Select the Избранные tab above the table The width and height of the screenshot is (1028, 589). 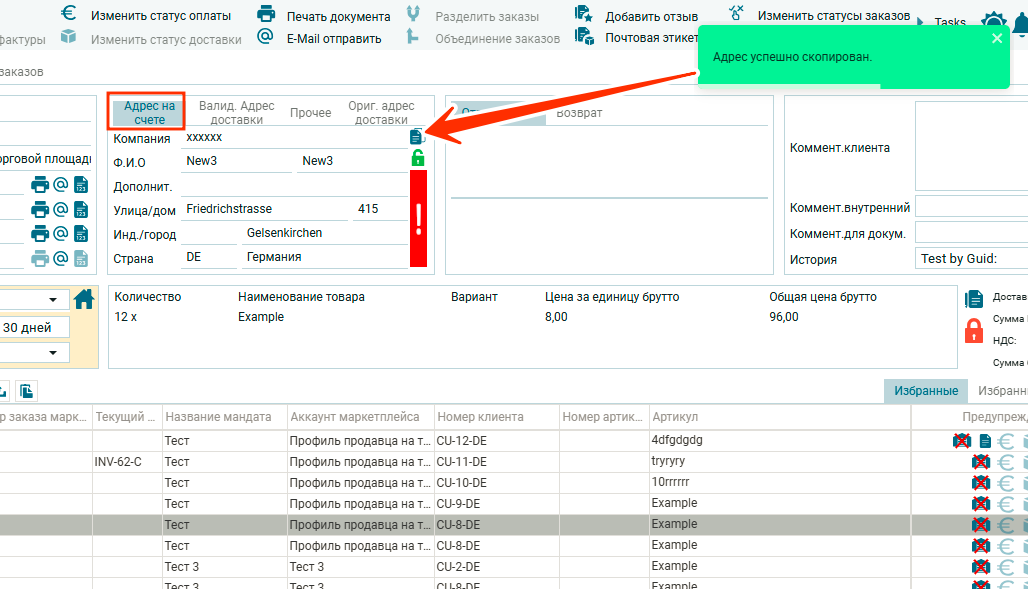(925, 391)
